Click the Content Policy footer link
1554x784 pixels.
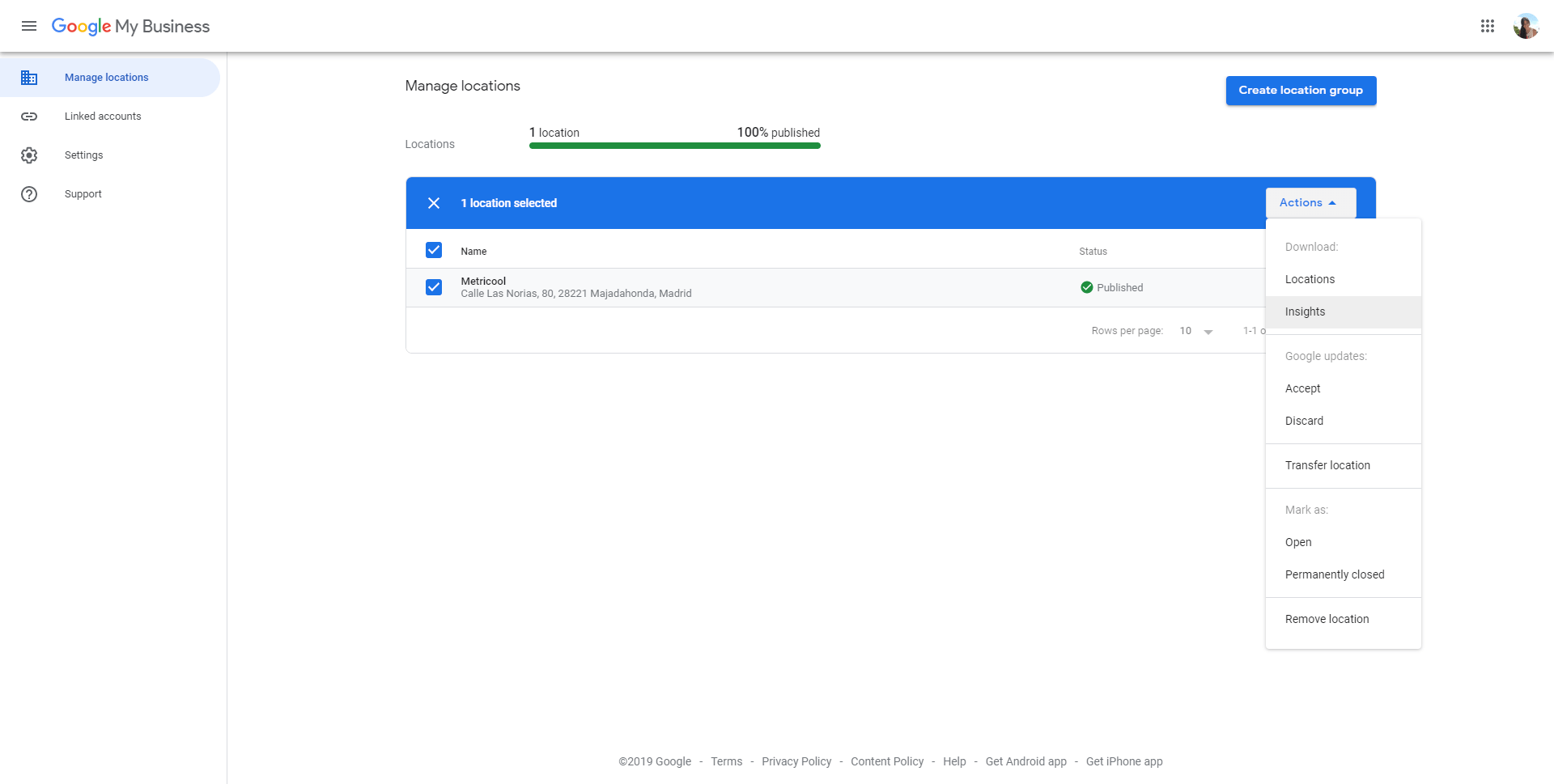pos(887,761)
